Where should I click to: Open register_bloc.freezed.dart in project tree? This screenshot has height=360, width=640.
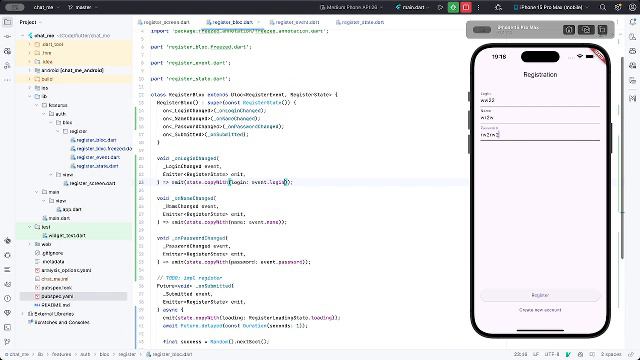coord(101,149)
